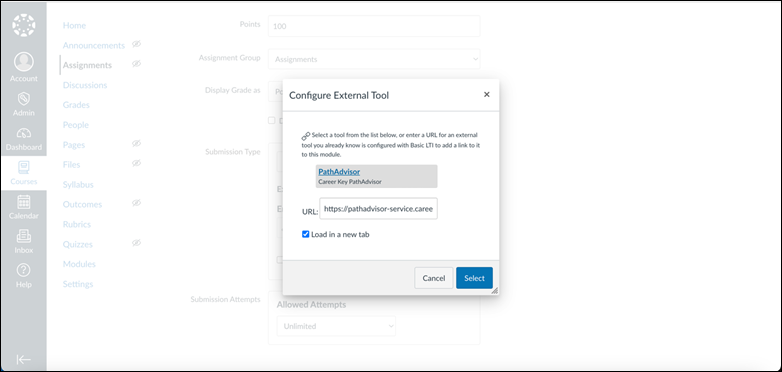This screenshot has width=782, height=372.
Task: Toggle visibility eye next to Quizzes
Action: (x=137, y=243)
